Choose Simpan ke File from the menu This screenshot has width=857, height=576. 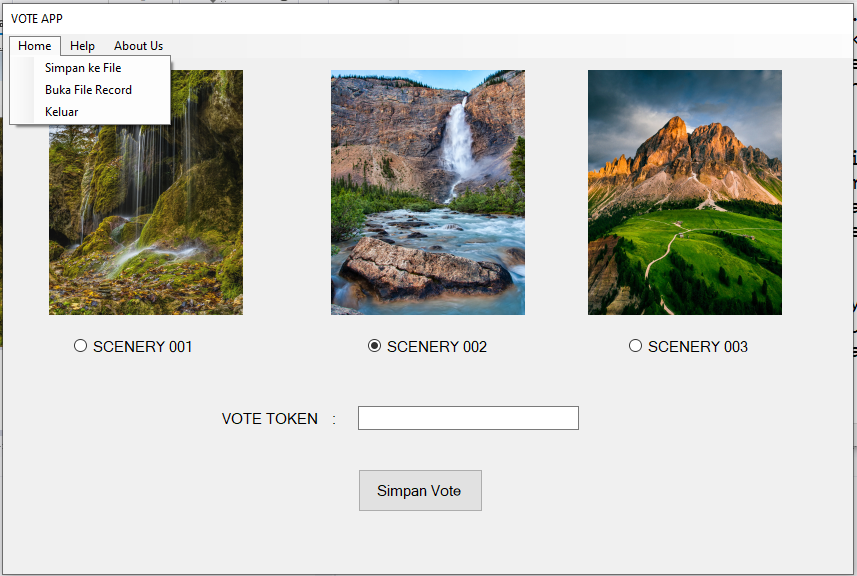[x=83, y=68]
